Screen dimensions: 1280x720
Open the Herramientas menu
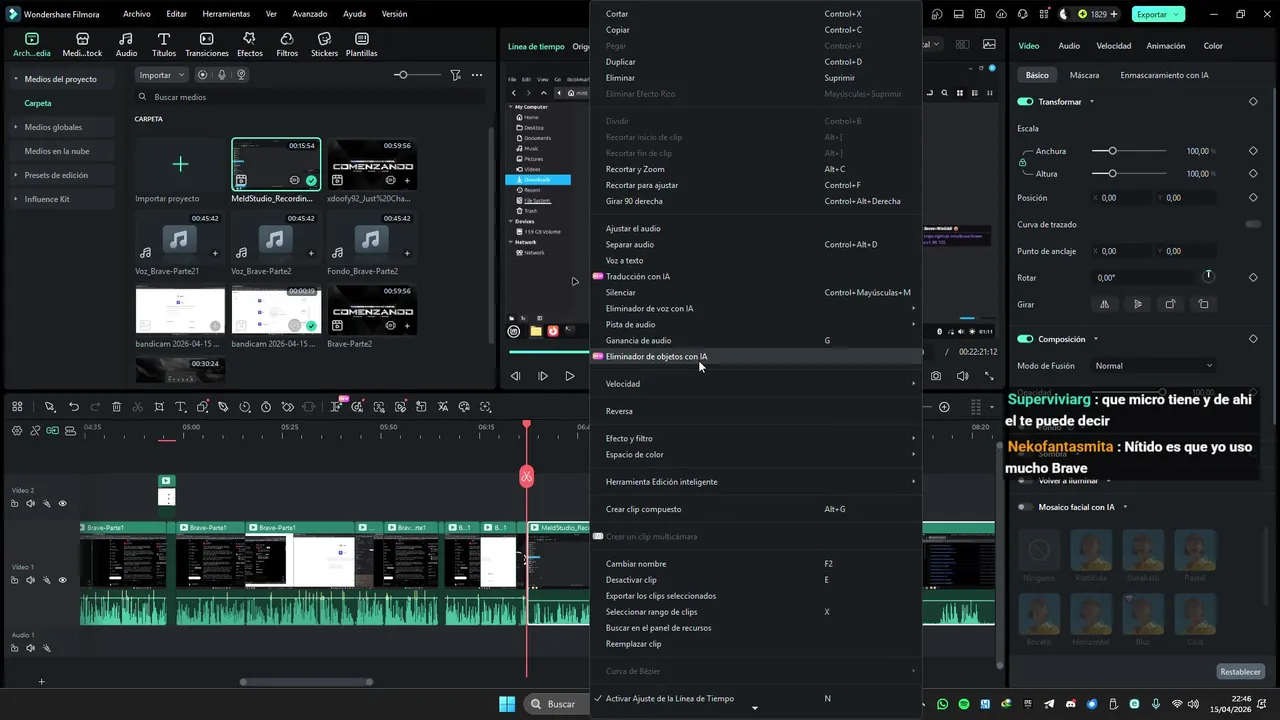pyautogui.click(x=226, y=14)
